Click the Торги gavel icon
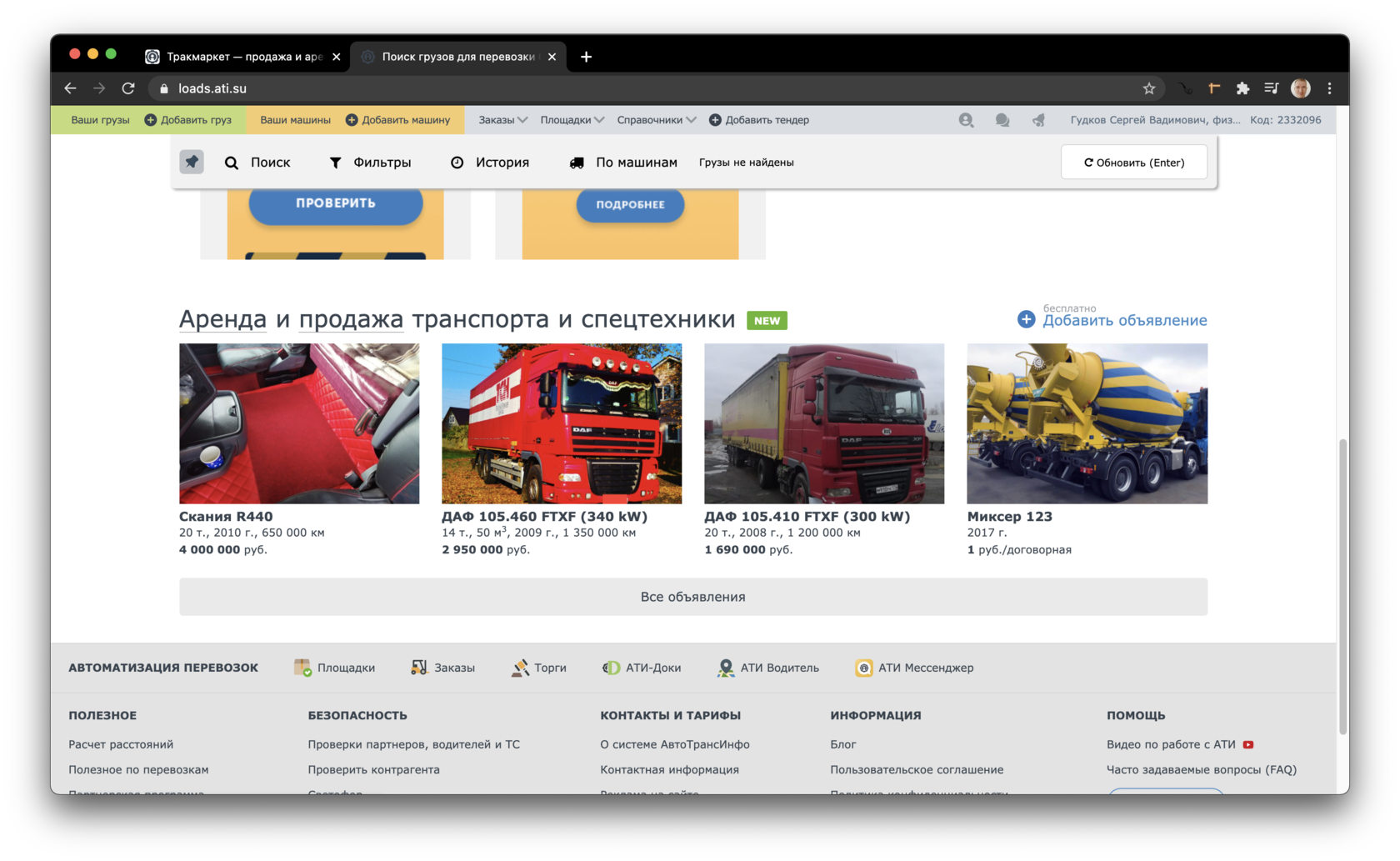 pos(520,668)
